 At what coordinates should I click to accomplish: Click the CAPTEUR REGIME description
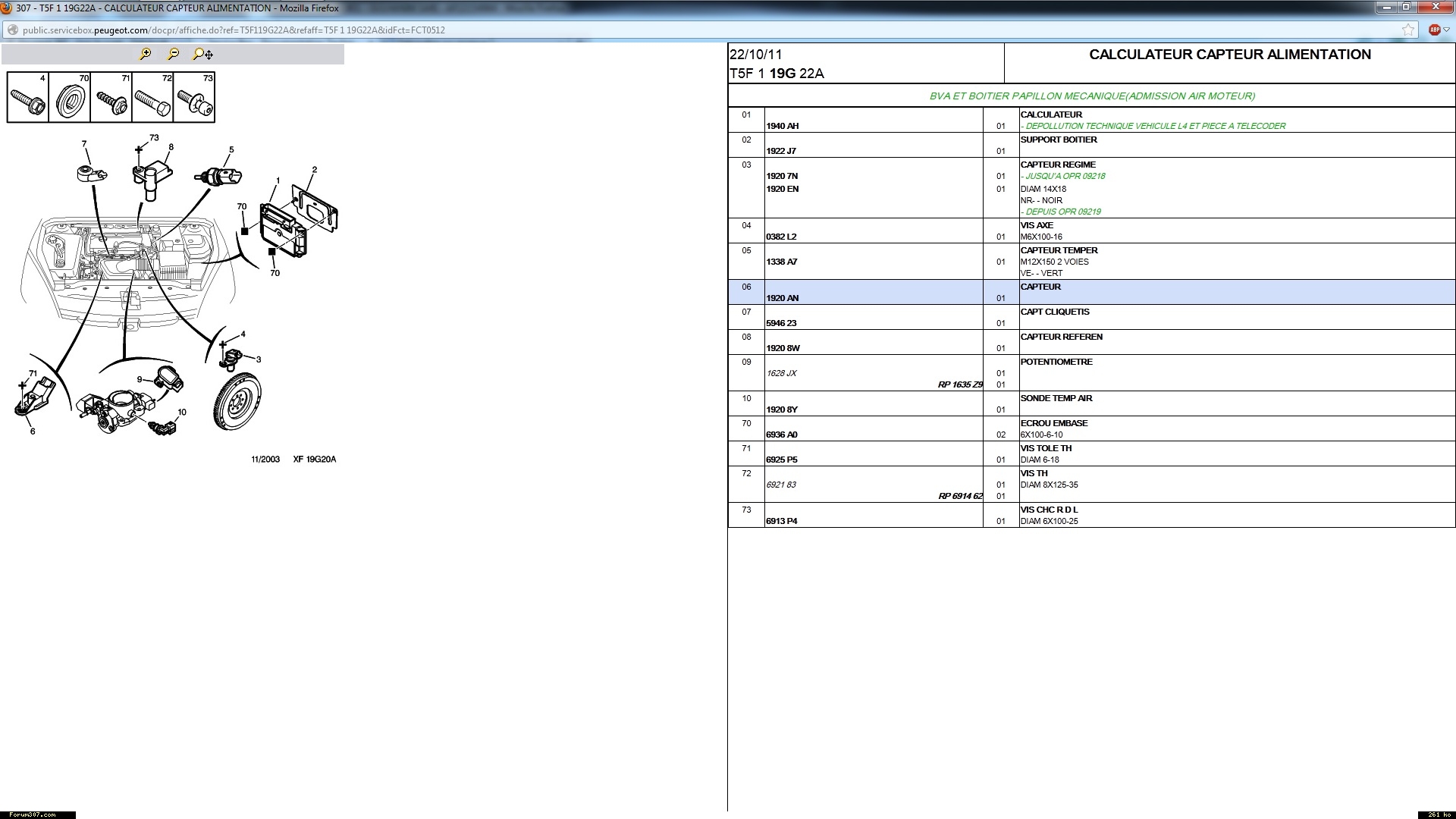coord(1058,165)
